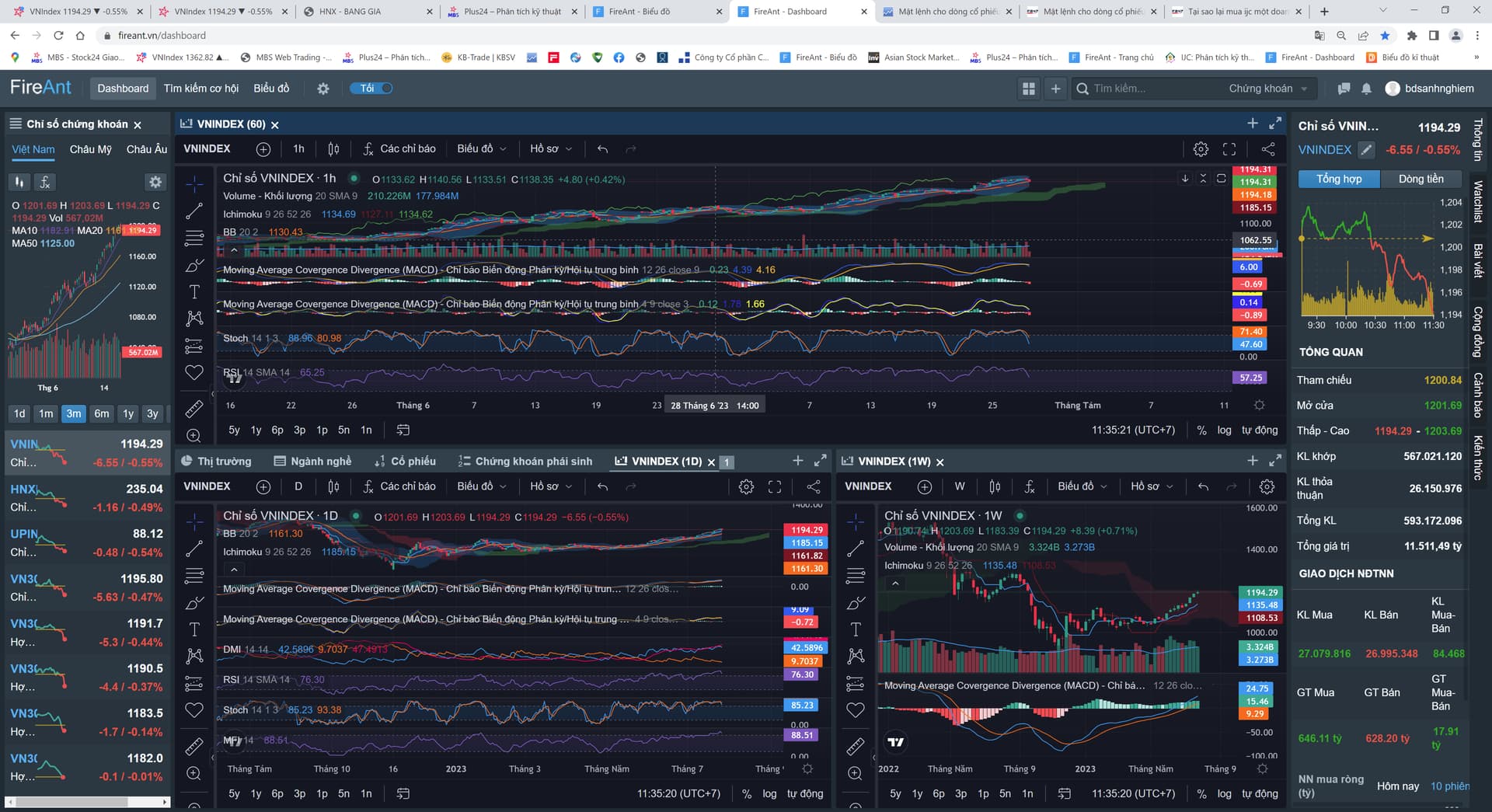Image resolution: width=1492 pixels, height=812 pixels.
Task: Open the Hồ sơ dropdown in the 1W chart toolbar
Action: click(1152, 486)
